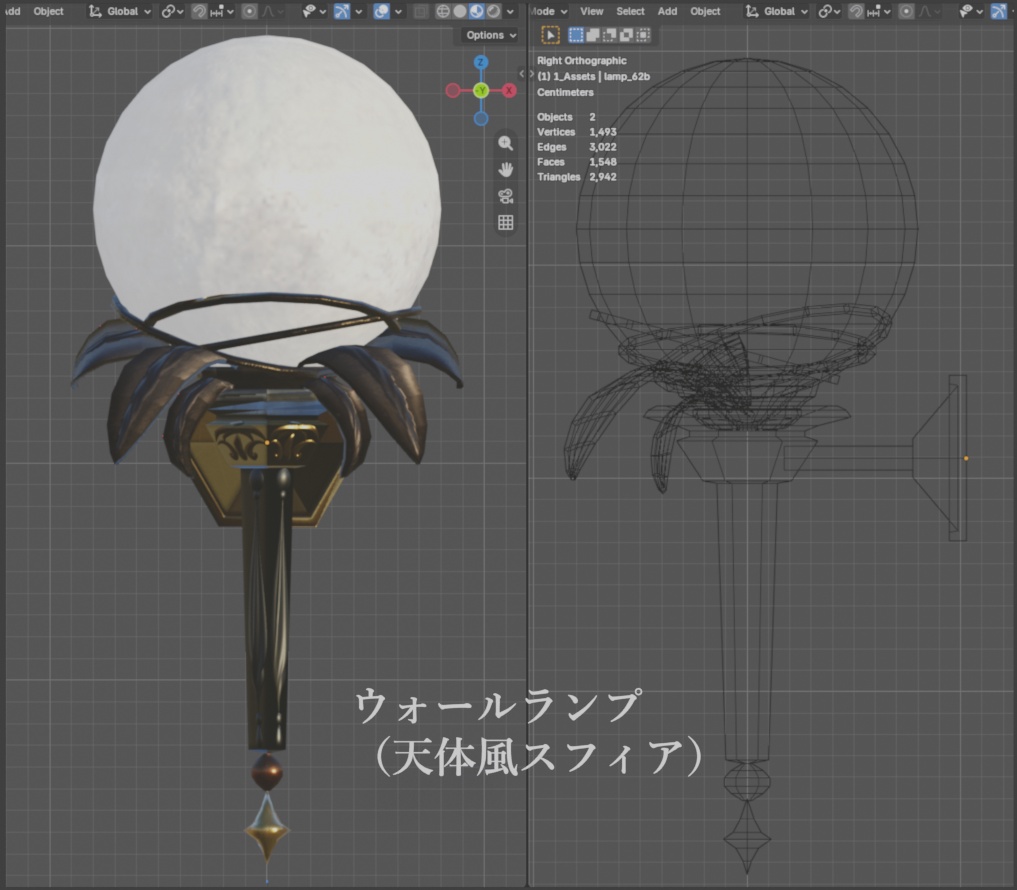The height and width of the screenshot is (890, 1017).
Task: Open pivot point dropdown in left viewport
Action: (x=172, y=11)
